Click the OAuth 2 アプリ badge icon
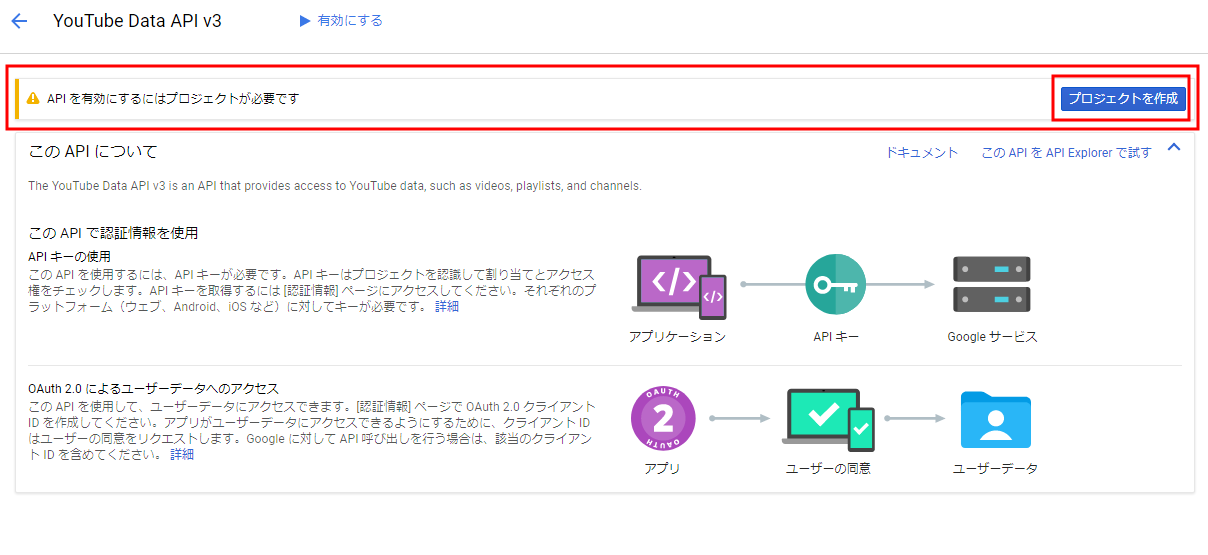This screenshot has width=1208, height=555. [x=663, y=418]
